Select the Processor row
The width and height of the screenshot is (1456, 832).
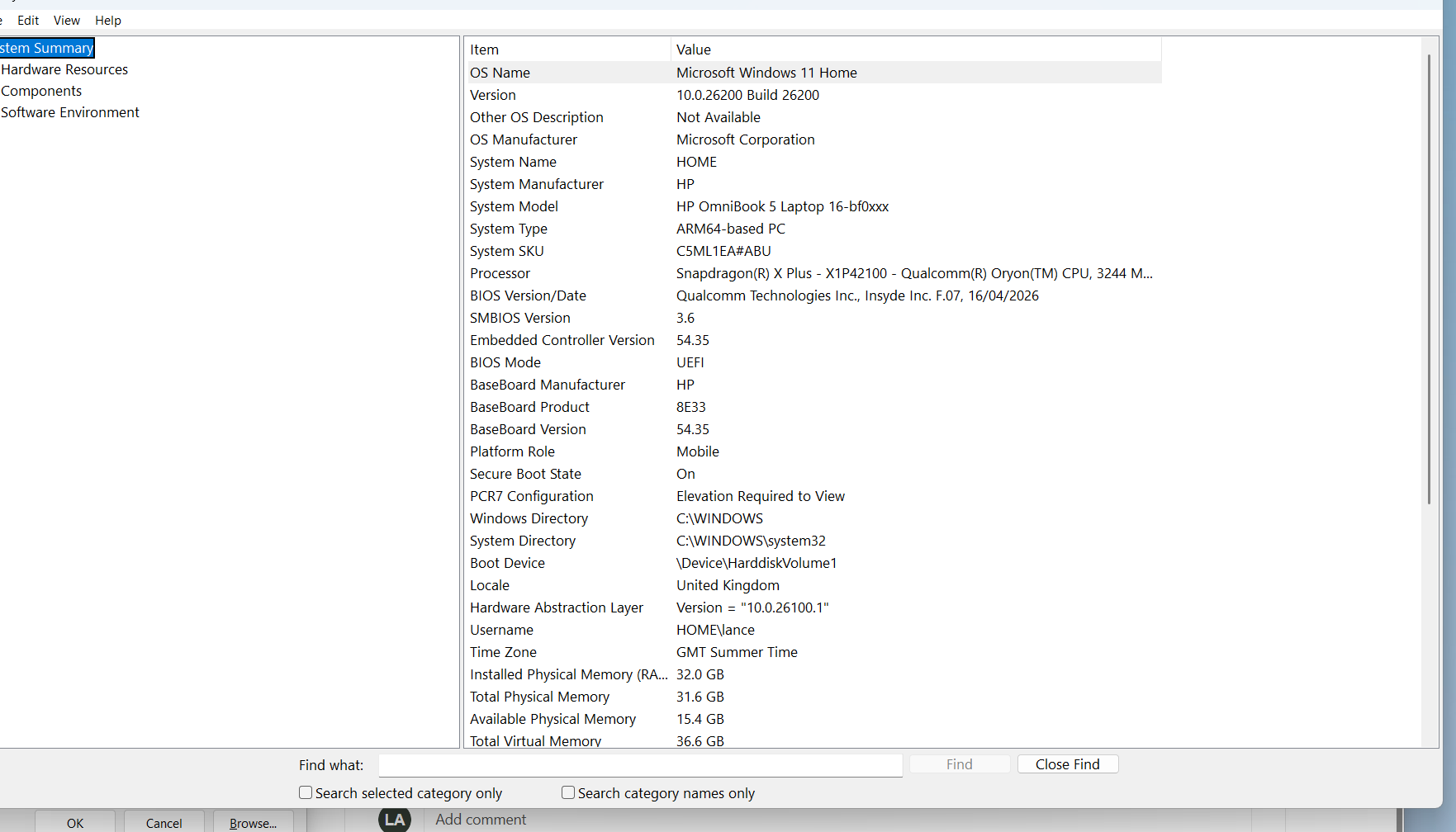[x=814, y=273]
